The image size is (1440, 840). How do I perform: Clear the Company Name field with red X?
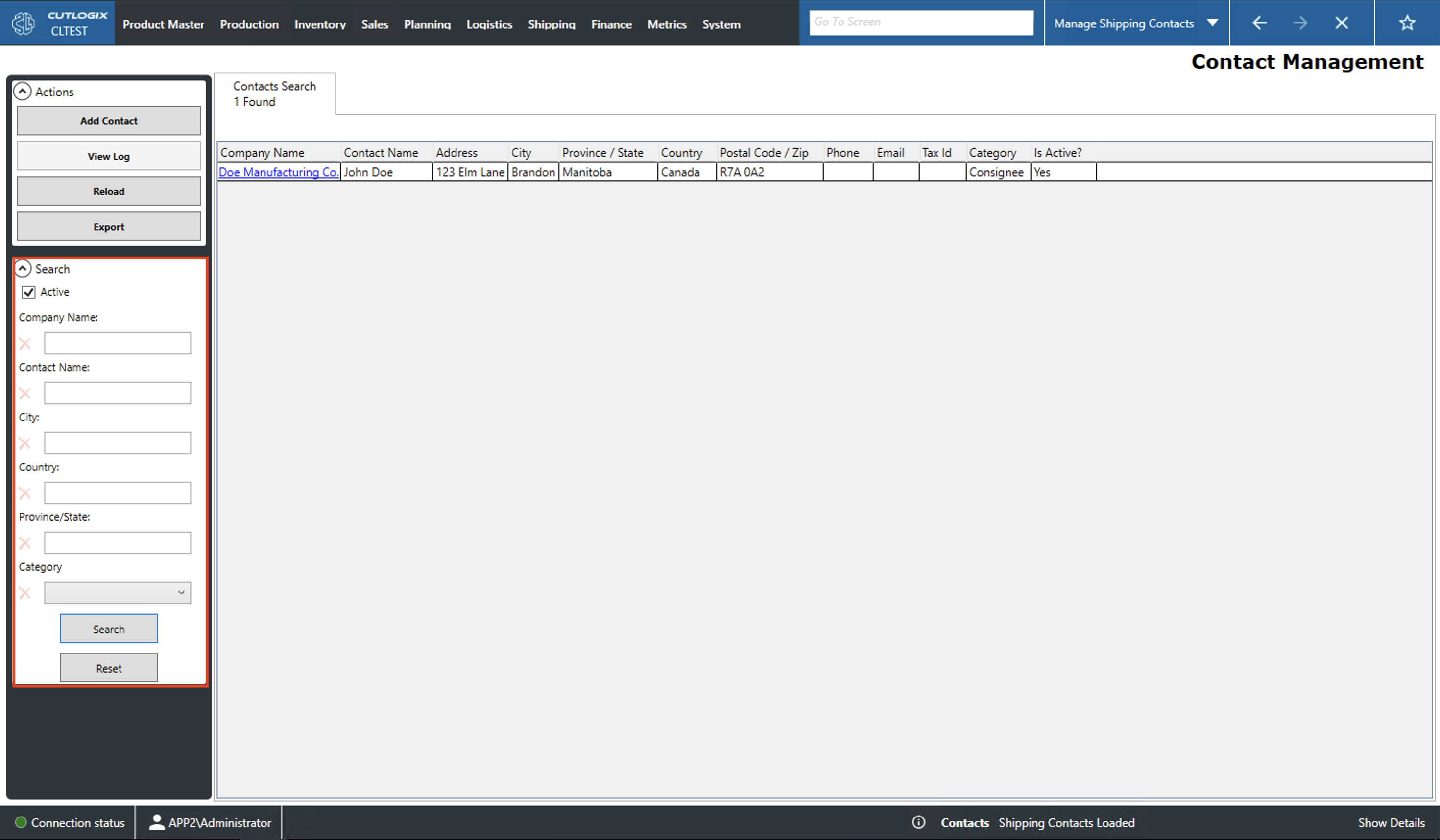(x=24, y=343)
